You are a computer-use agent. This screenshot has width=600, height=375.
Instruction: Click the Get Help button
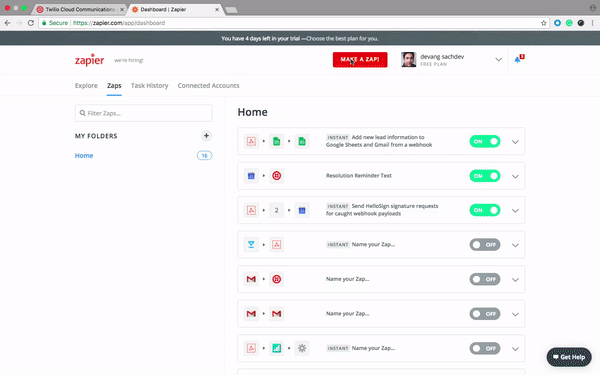(x=569, y=357)
